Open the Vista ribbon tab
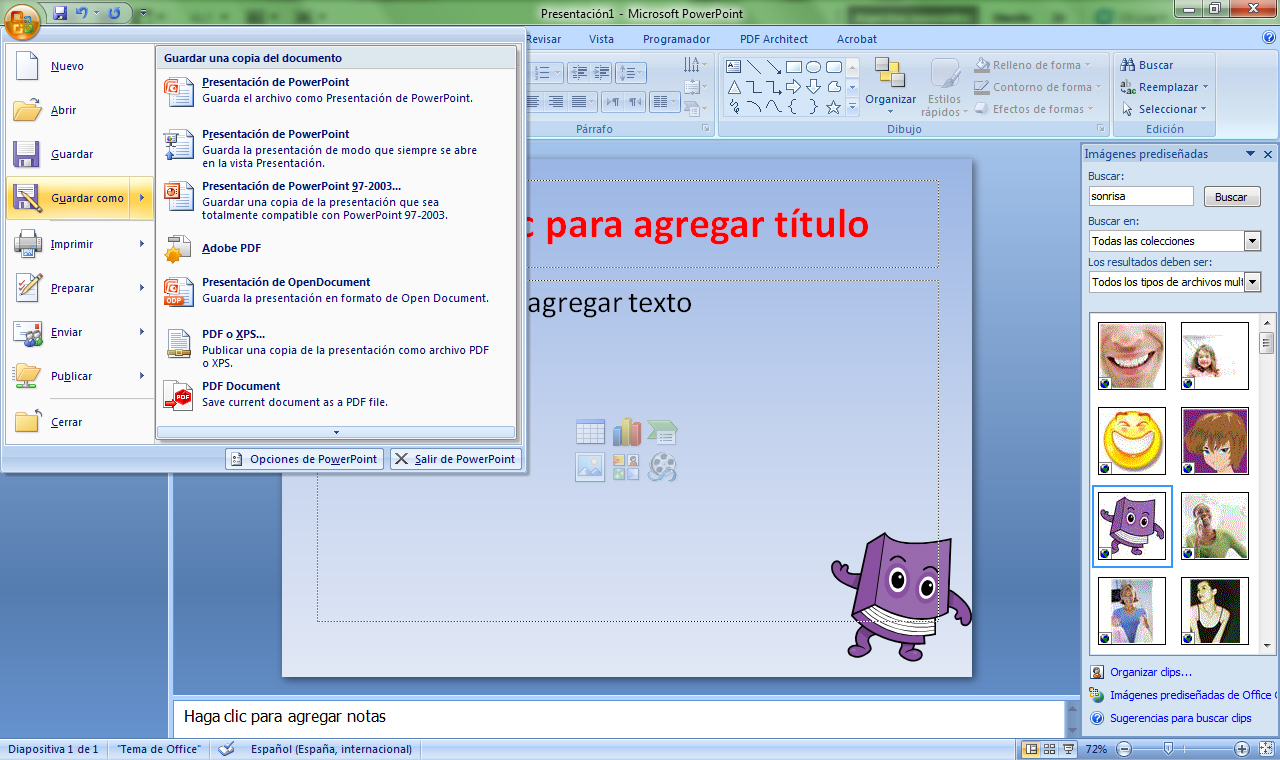1280x760 pixels. coord(601,39)
